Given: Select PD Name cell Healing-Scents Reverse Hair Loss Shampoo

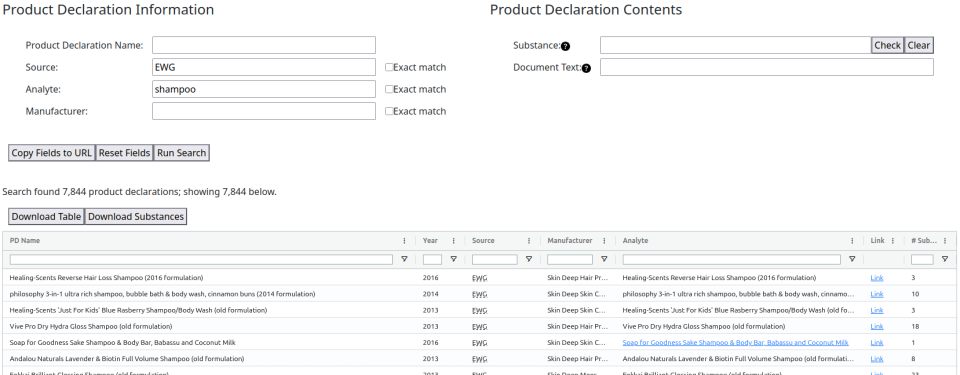Looking at the screenshot, I should click(106, 278).
